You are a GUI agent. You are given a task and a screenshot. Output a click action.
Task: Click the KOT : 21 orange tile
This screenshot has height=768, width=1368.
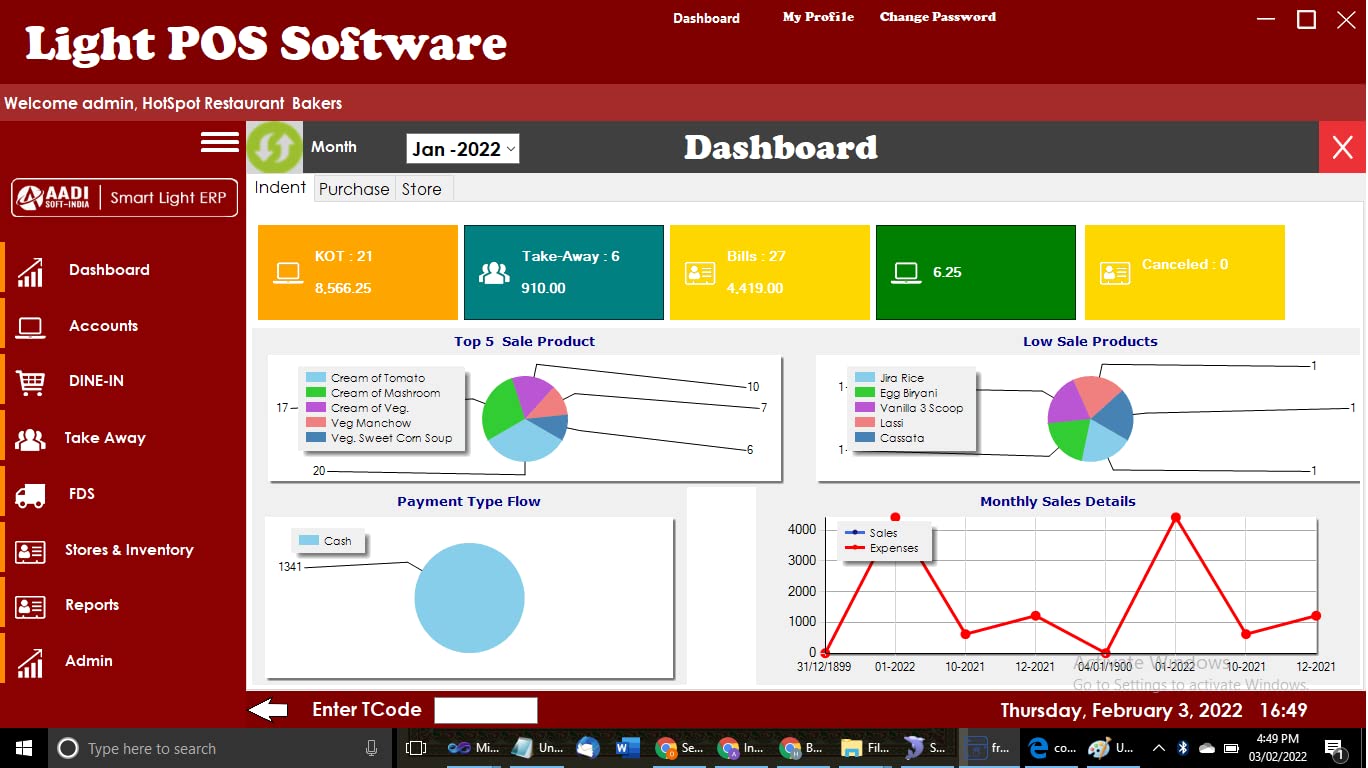(358, 272)
